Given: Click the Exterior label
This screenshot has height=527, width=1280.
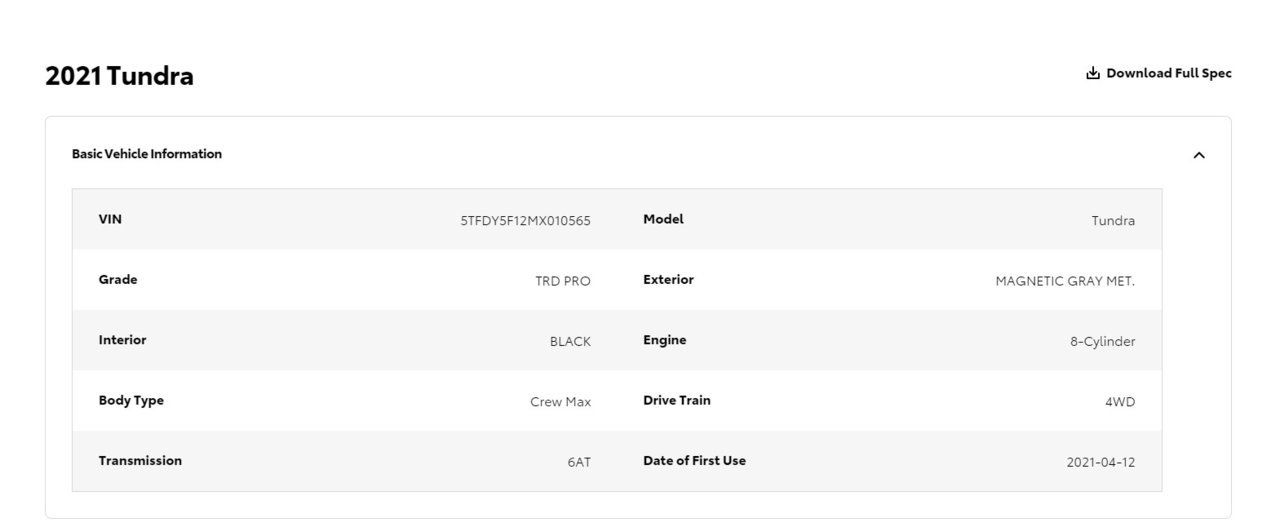Looking at the screenshot, I should tap(668, 279).
